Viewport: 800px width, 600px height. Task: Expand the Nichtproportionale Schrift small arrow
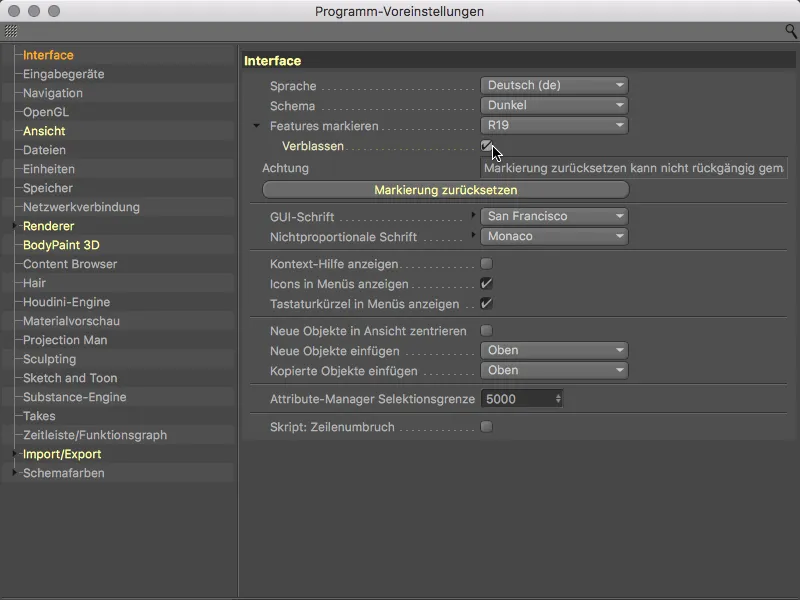point(473,235)
